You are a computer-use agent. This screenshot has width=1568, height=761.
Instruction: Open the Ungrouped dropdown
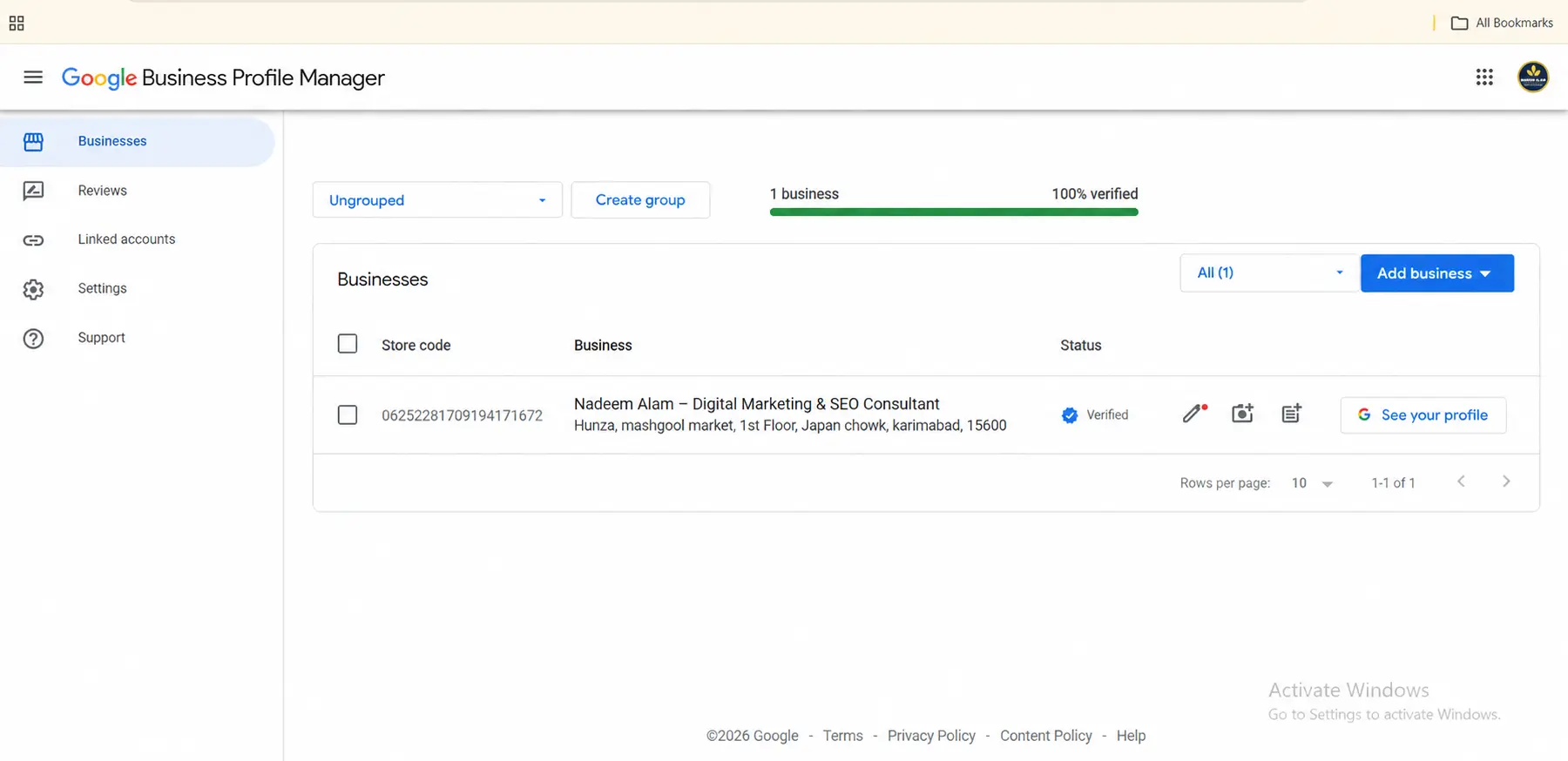(x=437, y=200)
